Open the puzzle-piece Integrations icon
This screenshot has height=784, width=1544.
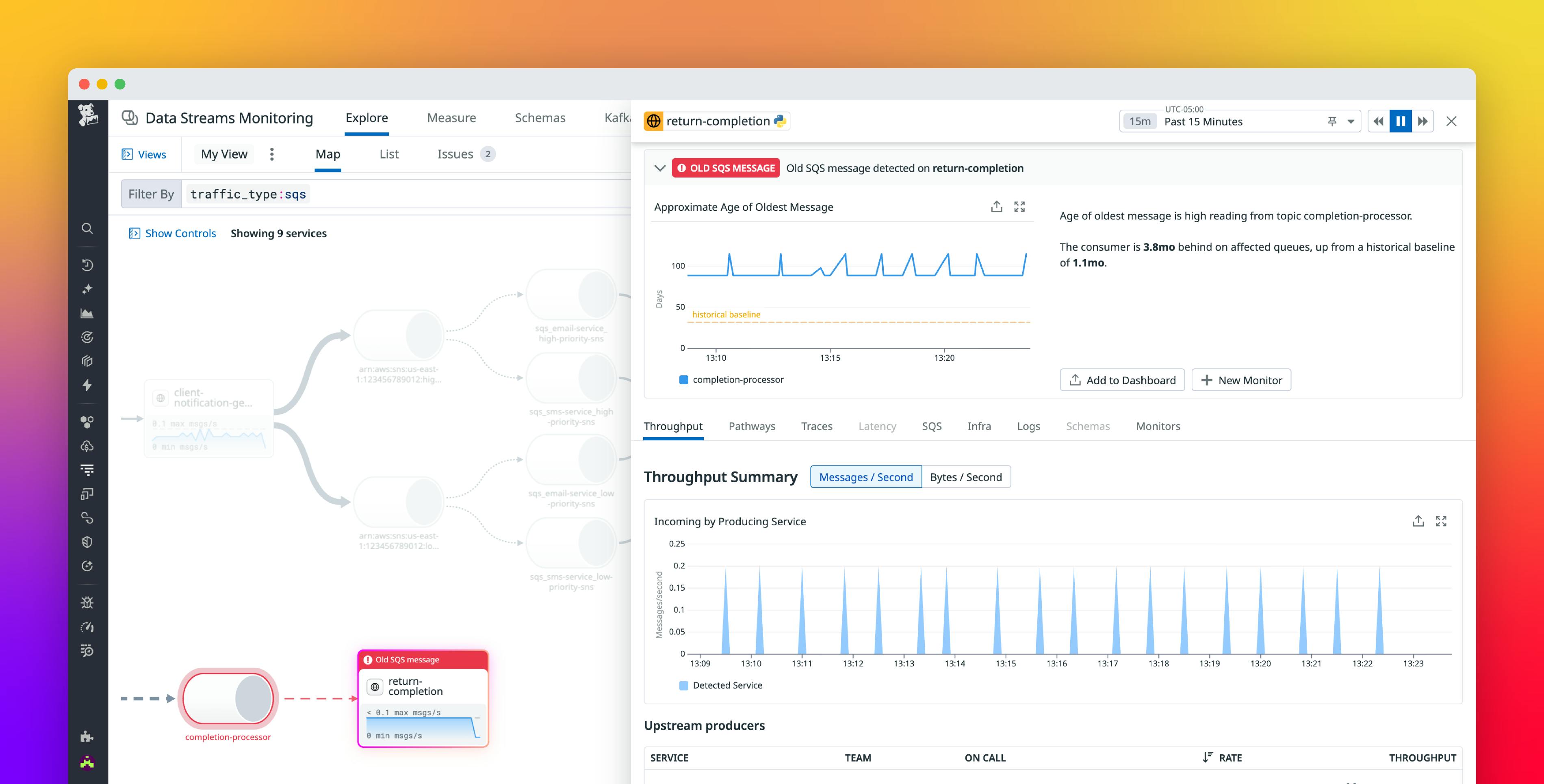[x=87, y=736]
